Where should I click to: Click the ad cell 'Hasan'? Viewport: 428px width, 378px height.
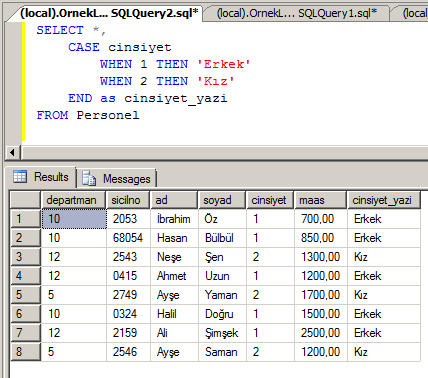[174, 238]
